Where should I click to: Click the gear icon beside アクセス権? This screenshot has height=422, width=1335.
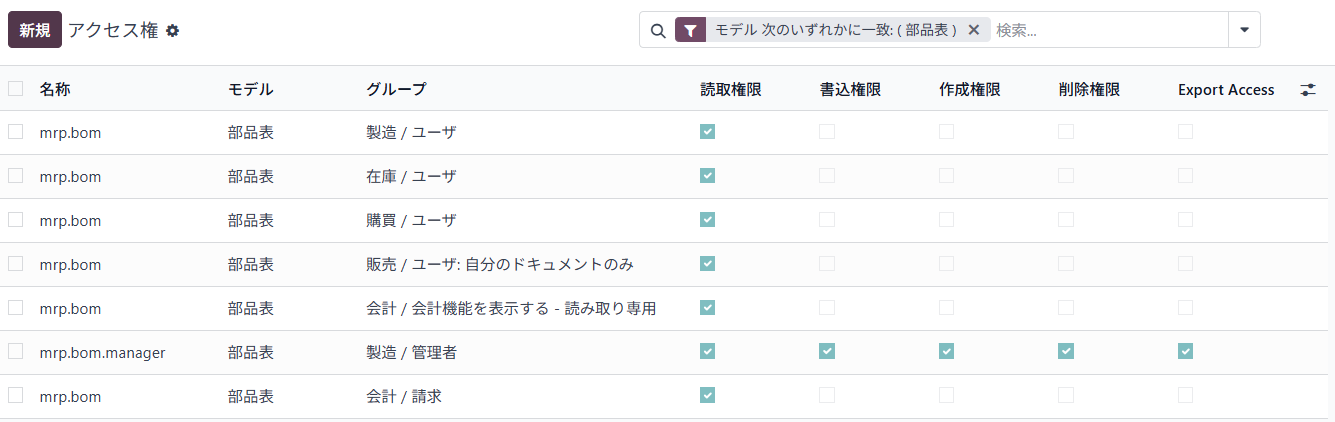173,31
